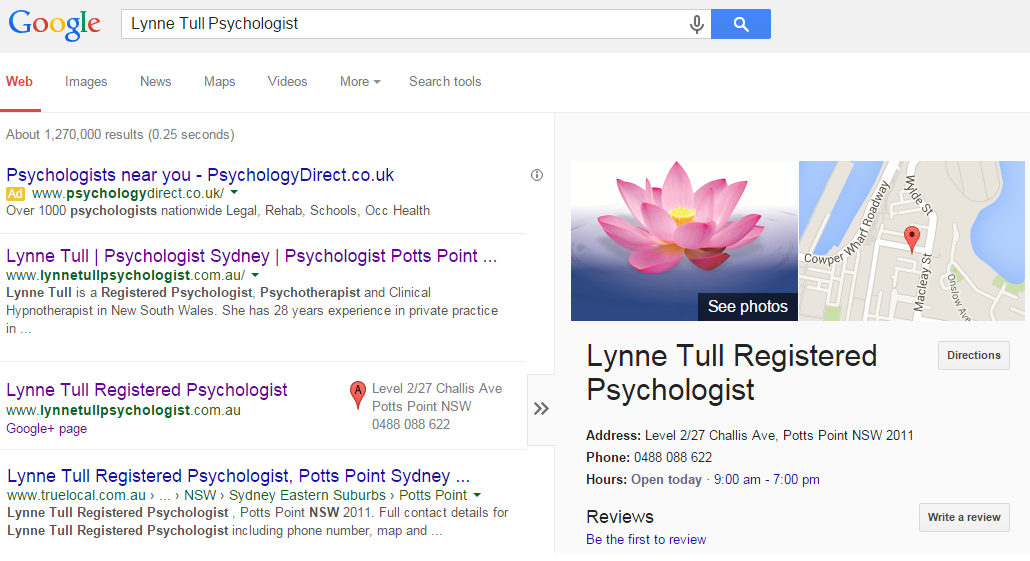Click the See photos overlay
Viewport: 1030px width, 561px height.
point(748,307)
